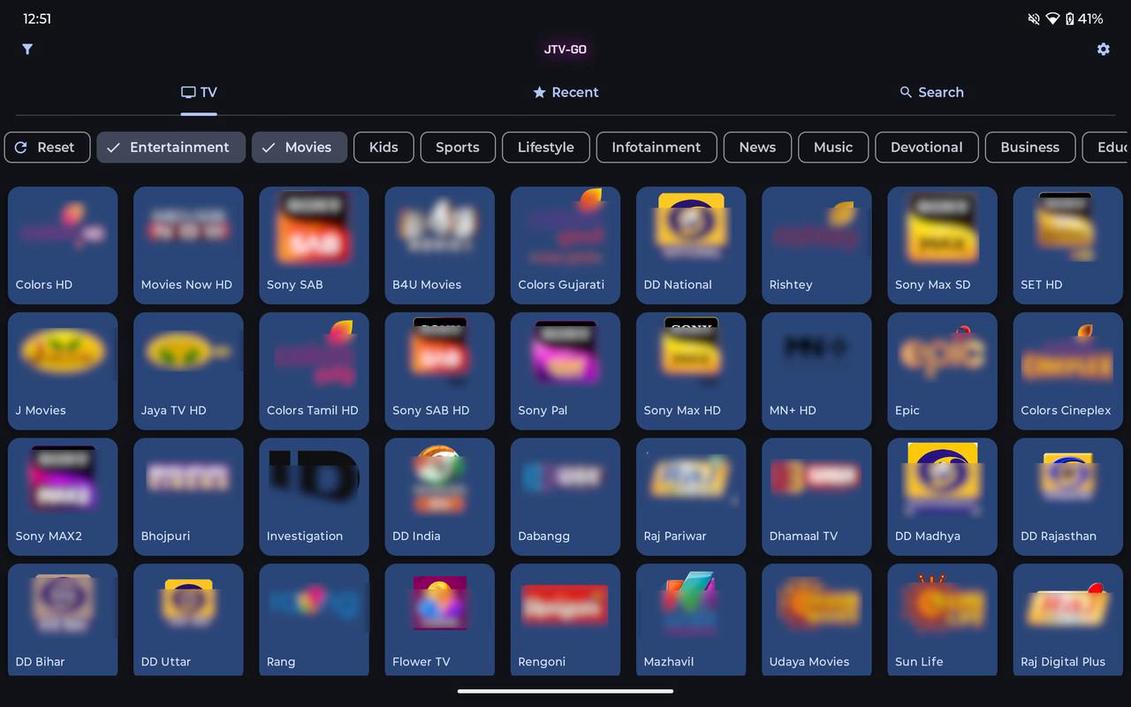Open the Bhojpuri channel
1131x707 pixels.
coord(188,496)
